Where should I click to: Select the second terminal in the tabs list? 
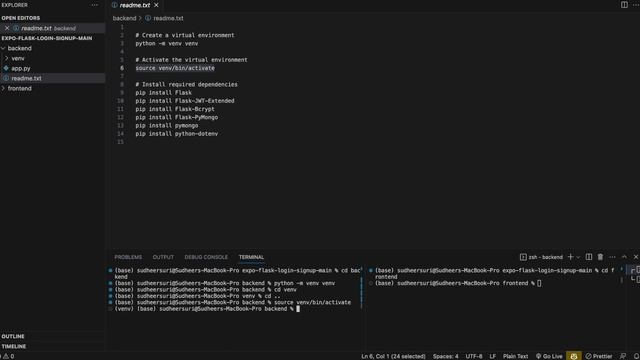click(x=633, y=280)
